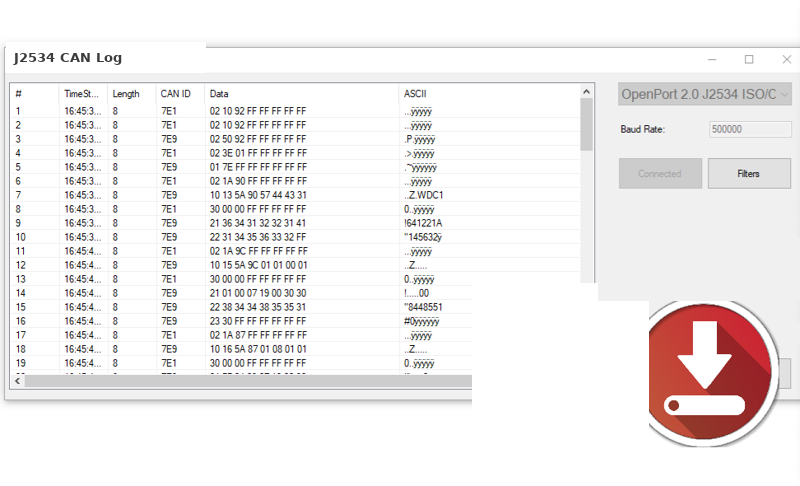Click CAN ID 7E9 in row 3
The image size is (800, 486).
169,139
